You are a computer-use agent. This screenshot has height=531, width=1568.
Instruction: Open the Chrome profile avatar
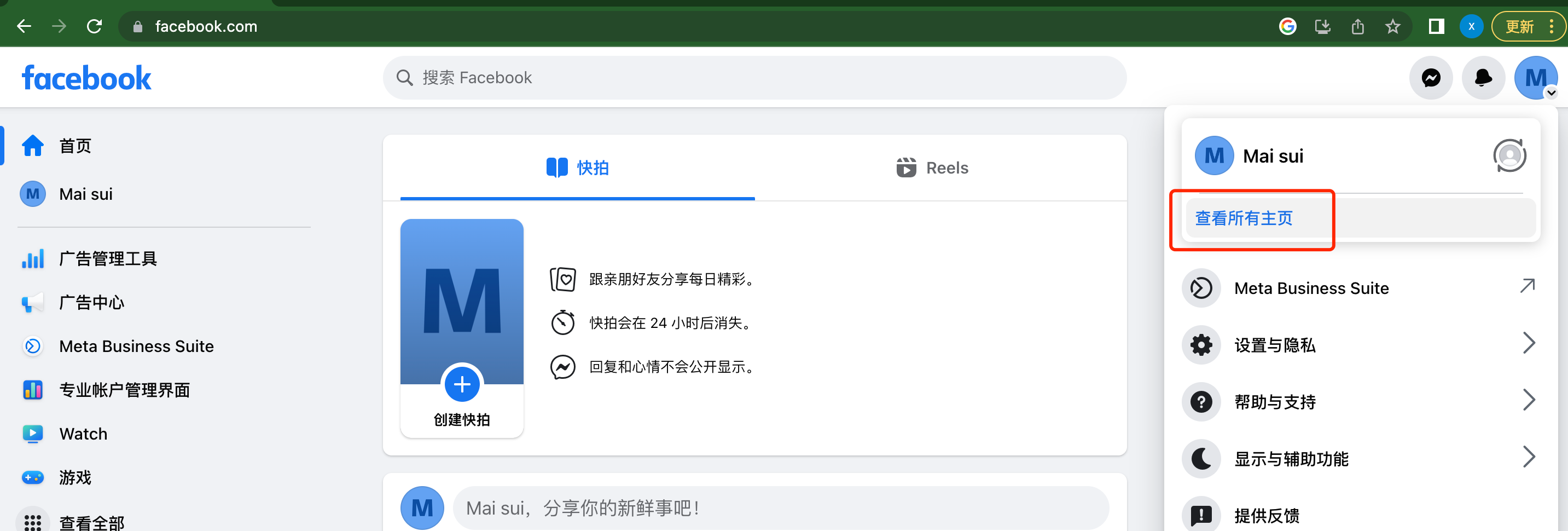click(x=1471, y=26)
